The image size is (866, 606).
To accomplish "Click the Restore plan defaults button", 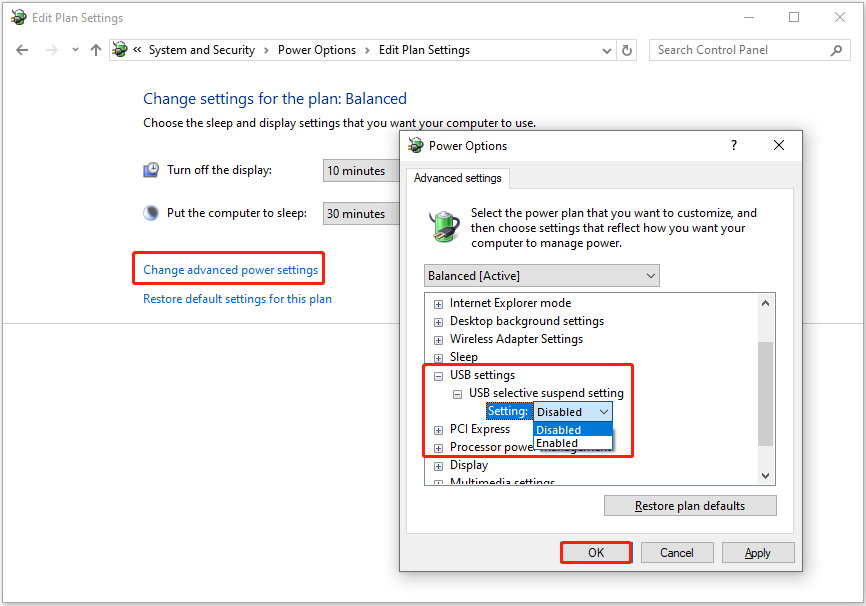I will 689,505.
